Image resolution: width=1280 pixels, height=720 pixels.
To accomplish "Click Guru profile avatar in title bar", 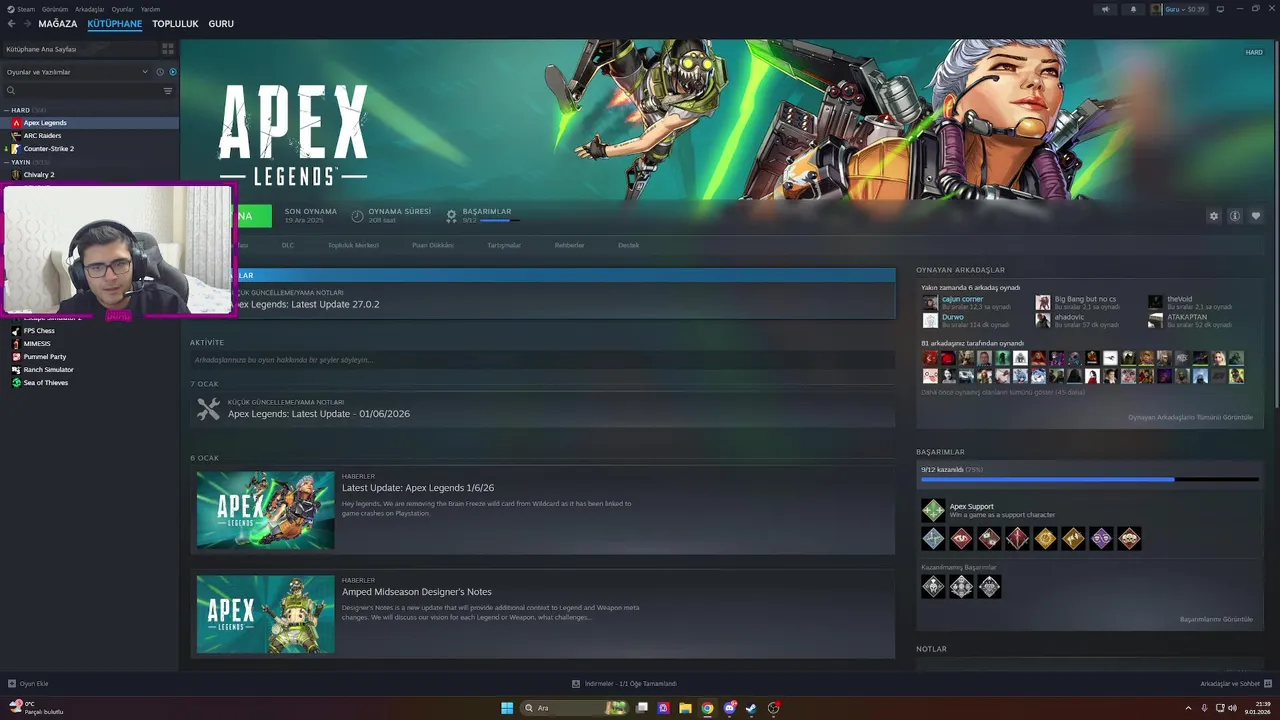I will [1156, 9].
